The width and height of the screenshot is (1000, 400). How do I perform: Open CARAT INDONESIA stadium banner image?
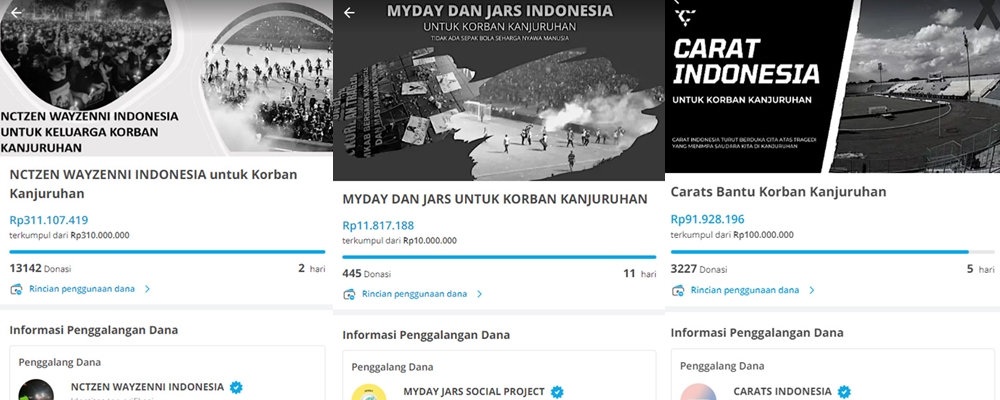click(832, 86)
